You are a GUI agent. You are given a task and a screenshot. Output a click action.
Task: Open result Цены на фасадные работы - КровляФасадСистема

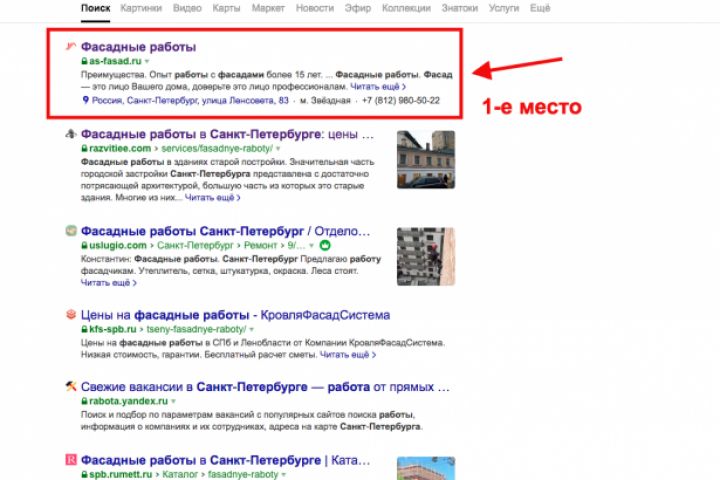point(235,315)
